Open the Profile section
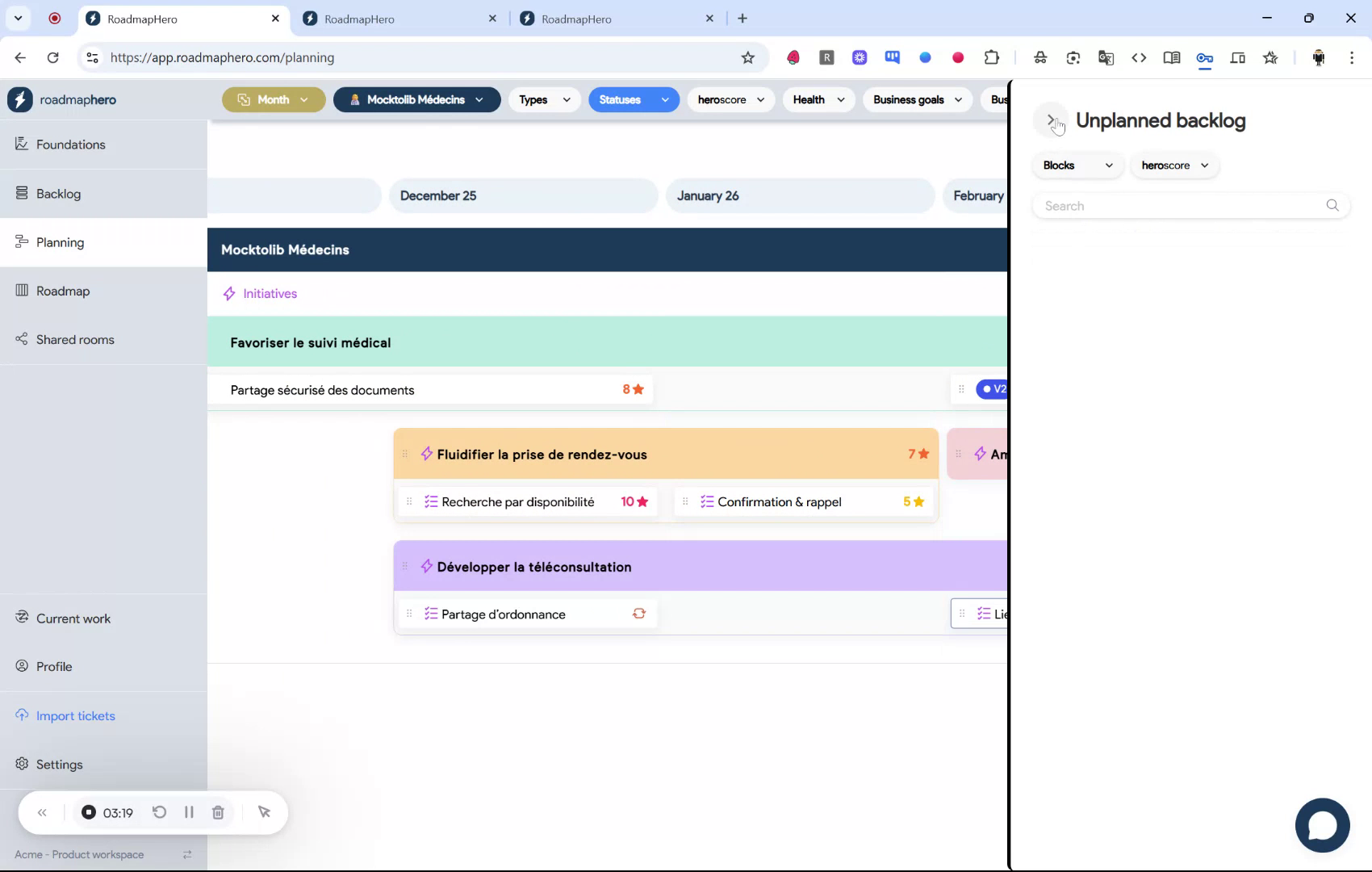1372x872 pixels. (53, 666)
